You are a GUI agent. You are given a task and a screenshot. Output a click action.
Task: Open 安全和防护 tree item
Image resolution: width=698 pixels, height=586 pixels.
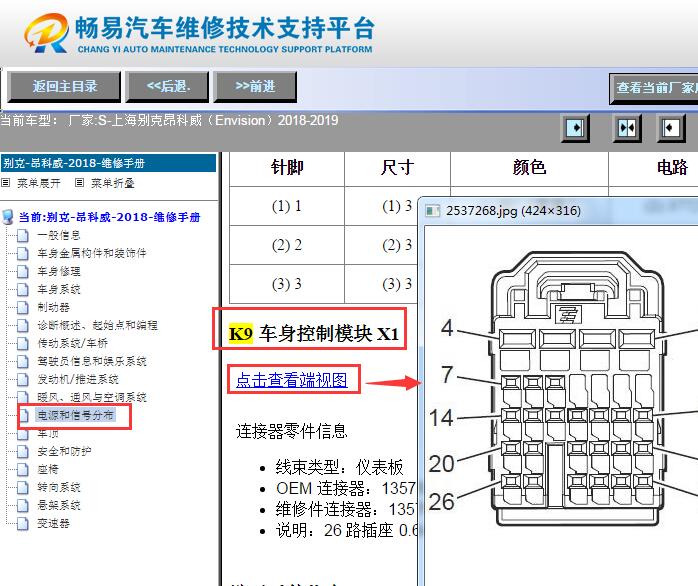click(64, 452)
